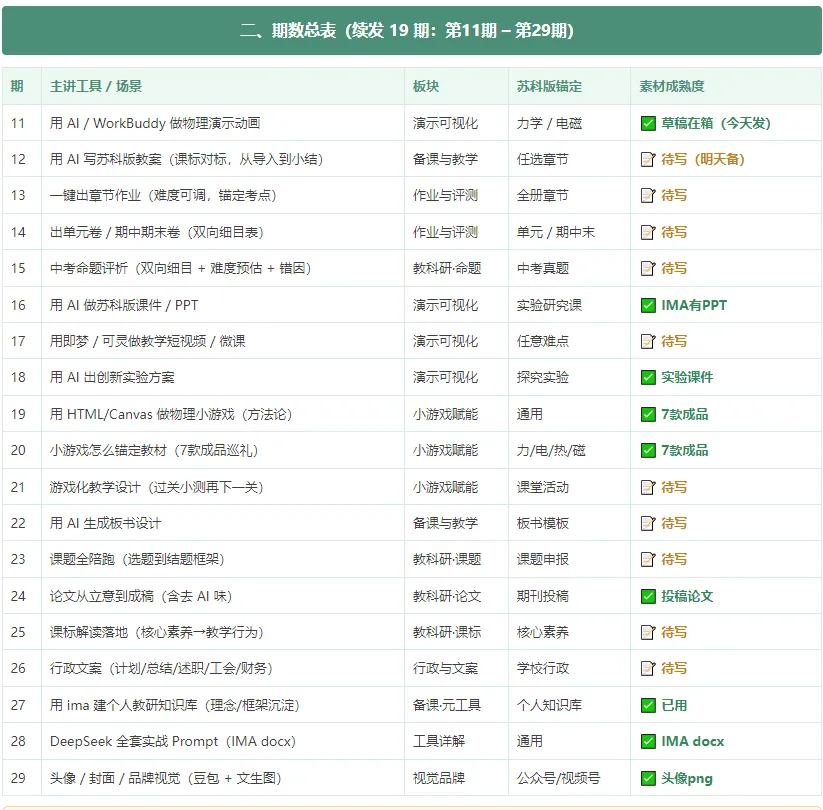Click the 单元 / 期中末 cell
This screenshot has height=810, width=823.
569,232
